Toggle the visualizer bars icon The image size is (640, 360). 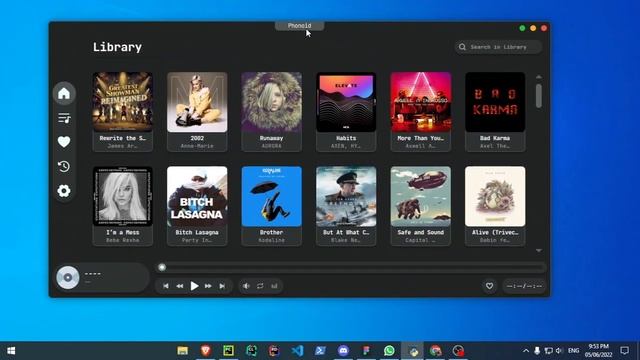pos(274,286)
